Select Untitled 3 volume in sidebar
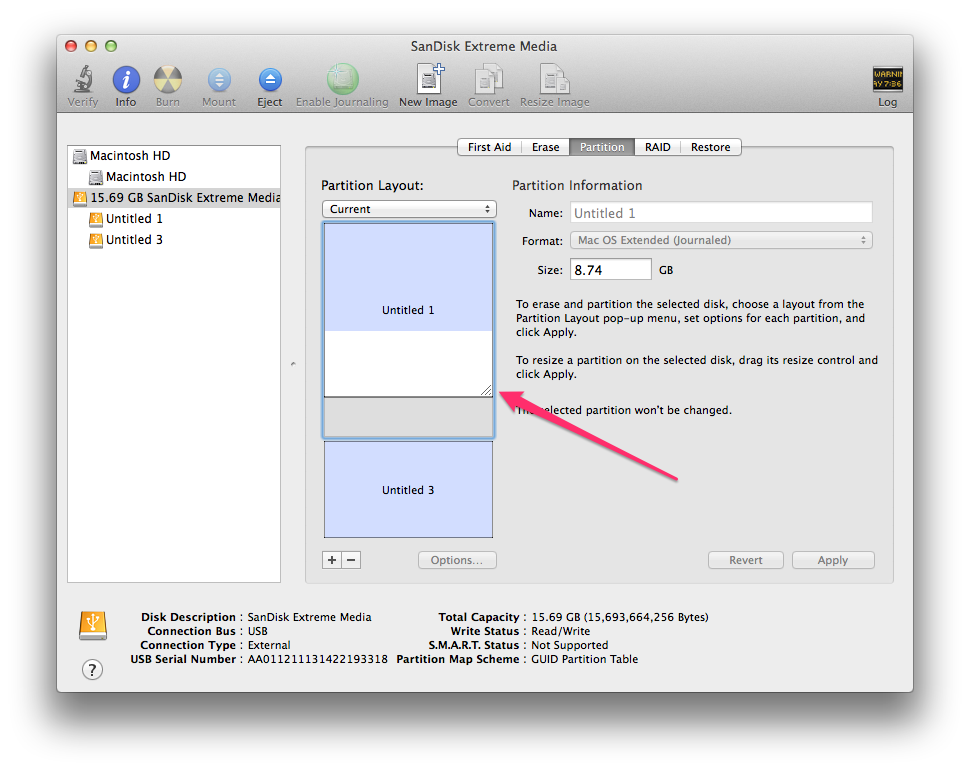970x771 pixels. (x=174, y=240)
